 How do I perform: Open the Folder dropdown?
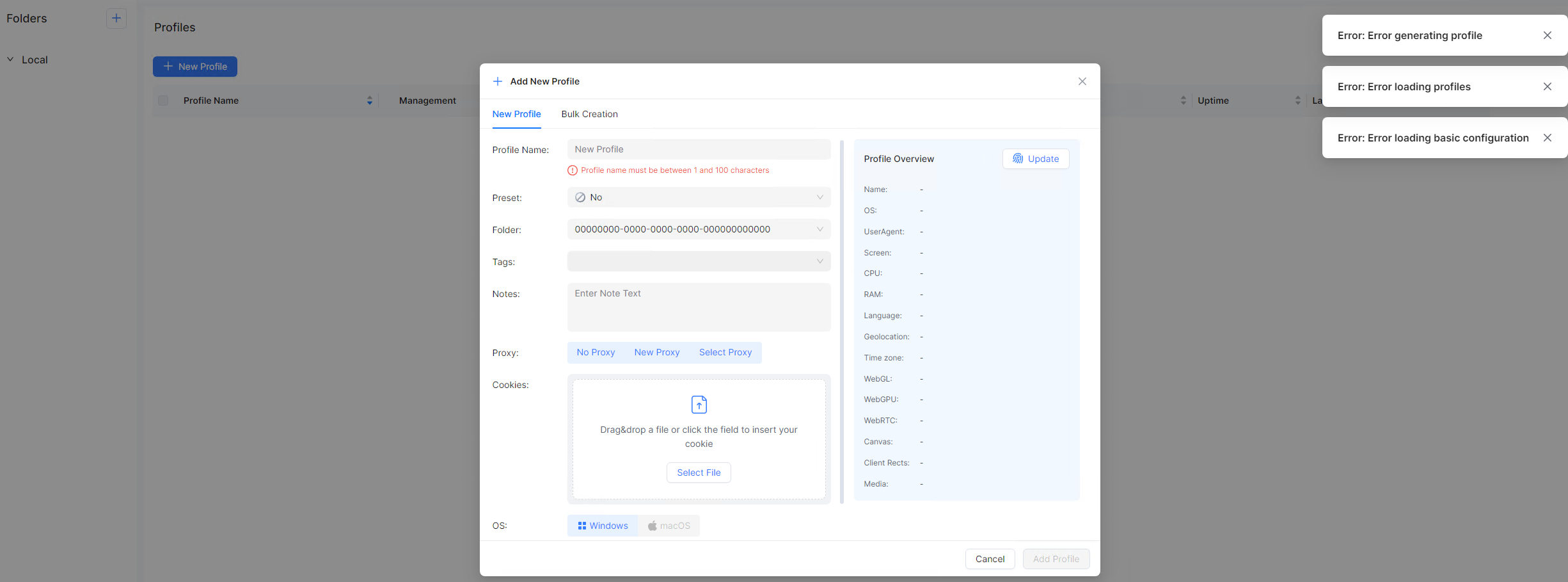(x=698, y=230)
